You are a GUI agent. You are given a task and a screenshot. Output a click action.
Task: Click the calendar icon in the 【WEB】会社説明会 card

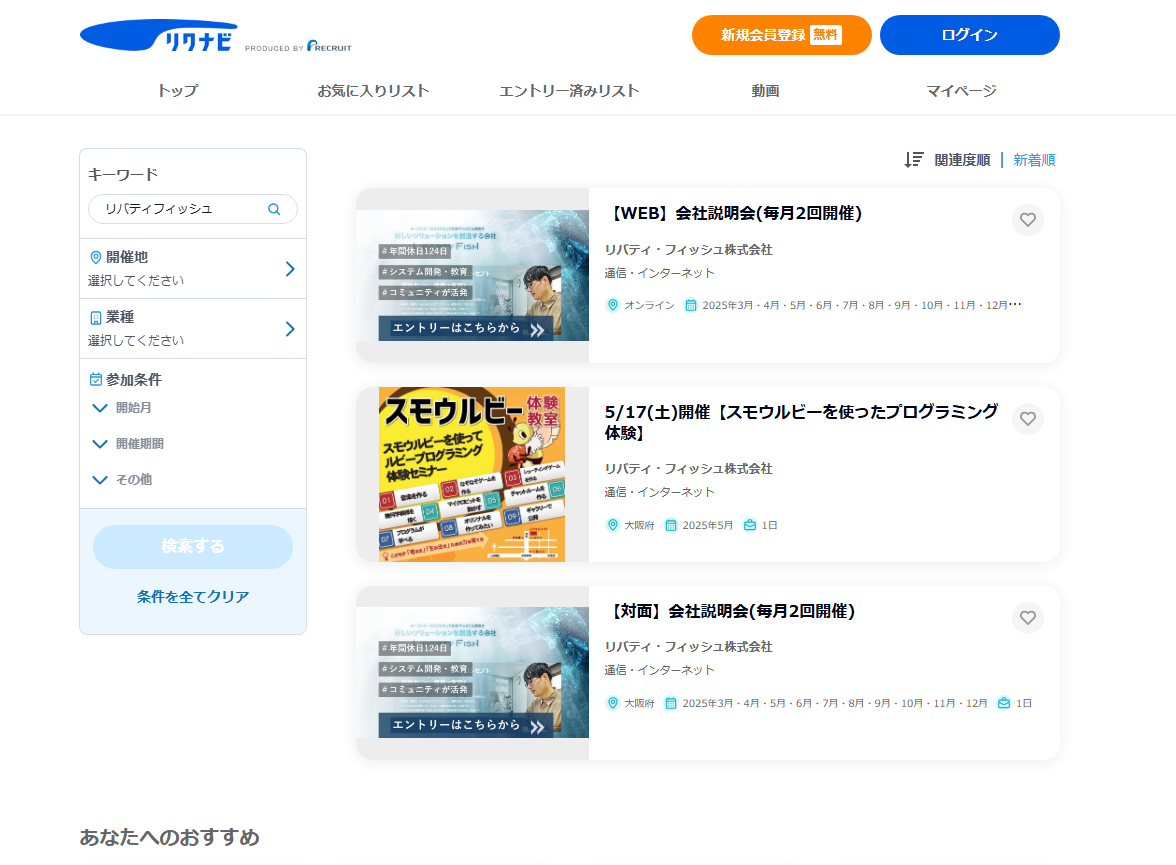691,305
